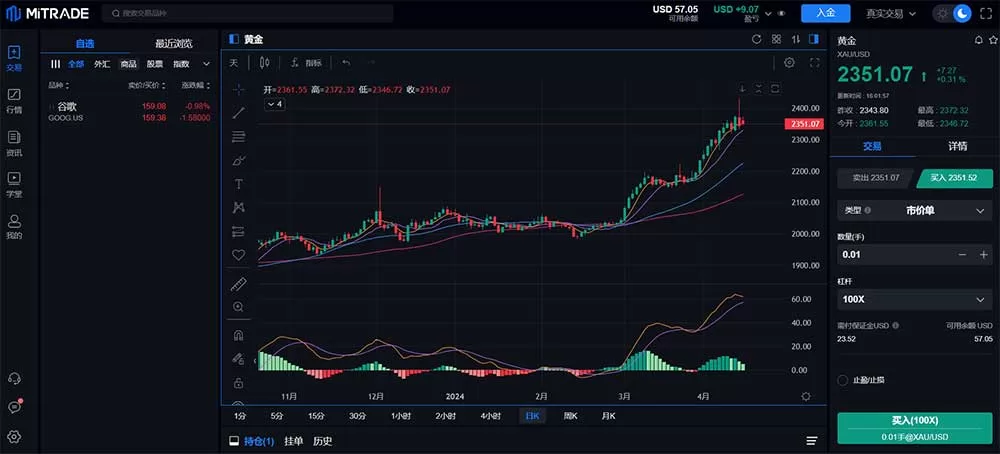Toggle magnet mode on chart toolbar

point(239,335)
